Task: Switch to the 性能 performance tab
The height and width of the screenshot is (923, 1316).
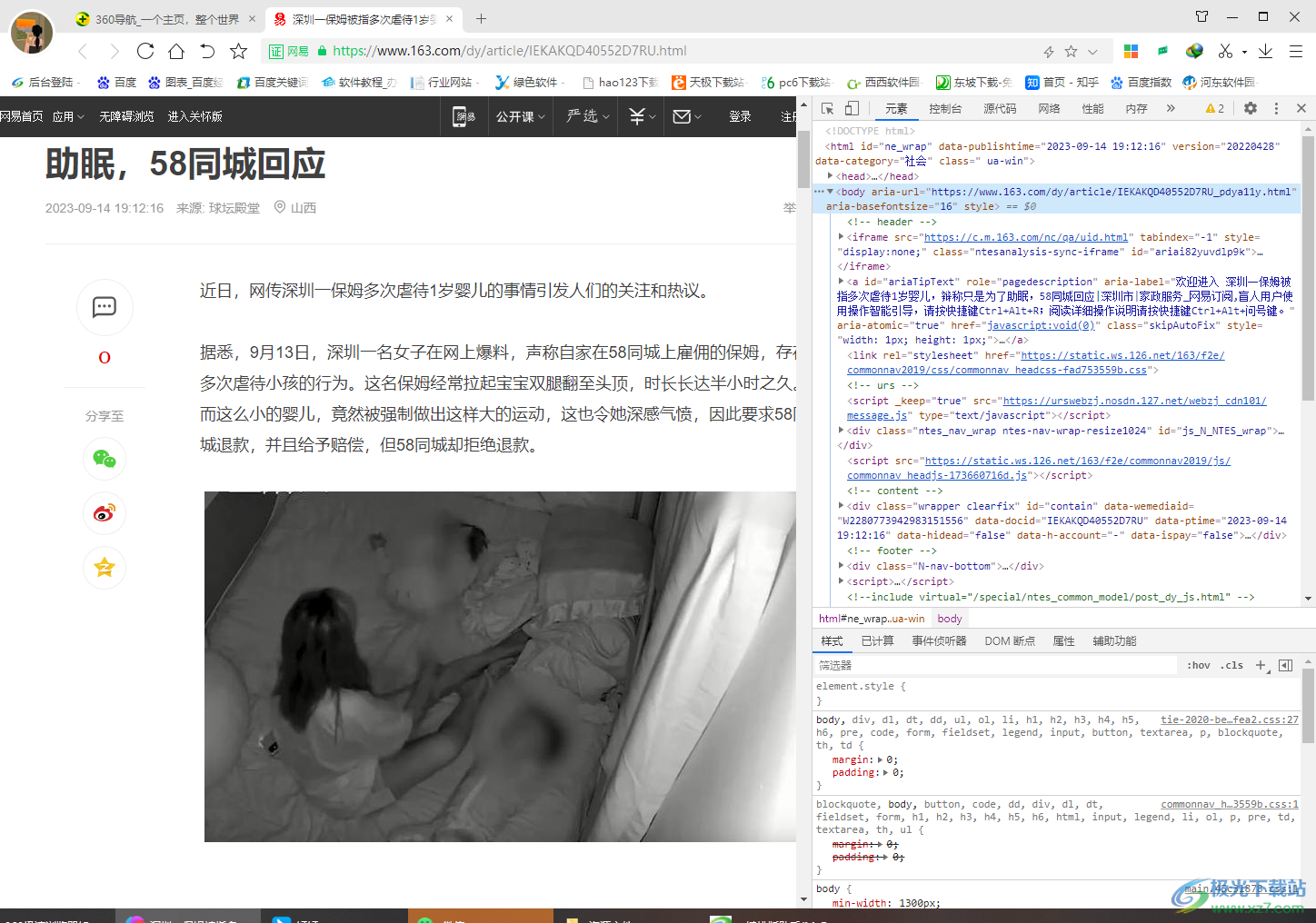Action: coord(1092,109)
